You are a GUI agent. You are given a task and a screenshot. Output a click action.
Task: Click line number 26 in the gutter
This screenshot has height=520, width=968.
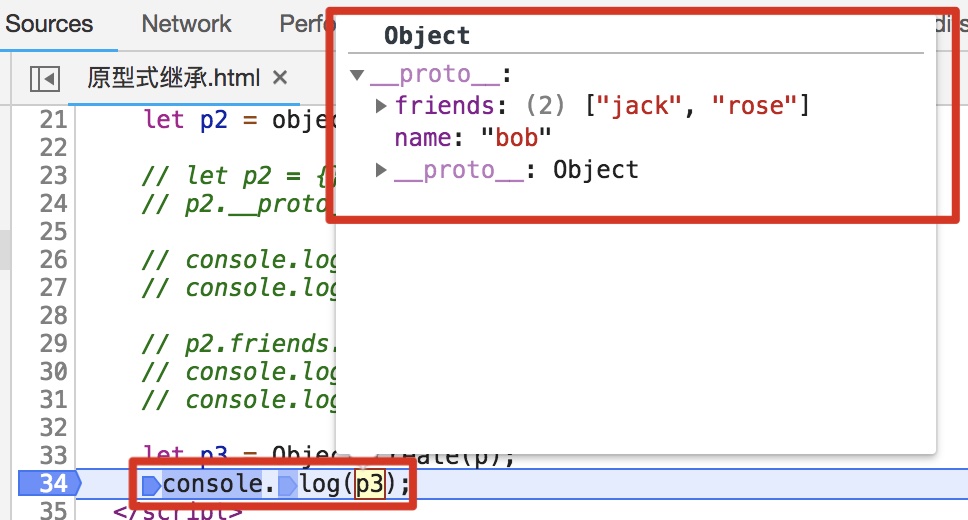pyautogui.click(x=53, y=259)
